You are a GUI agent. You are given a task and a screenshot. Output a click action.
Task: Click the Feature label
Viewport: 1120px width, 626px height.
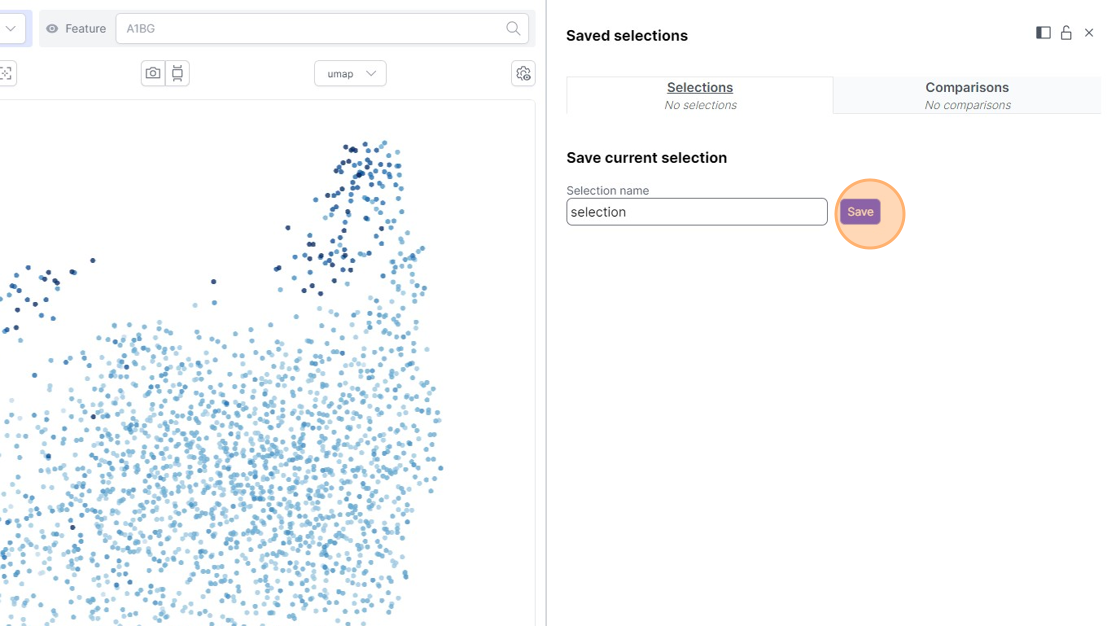(86, 29)
